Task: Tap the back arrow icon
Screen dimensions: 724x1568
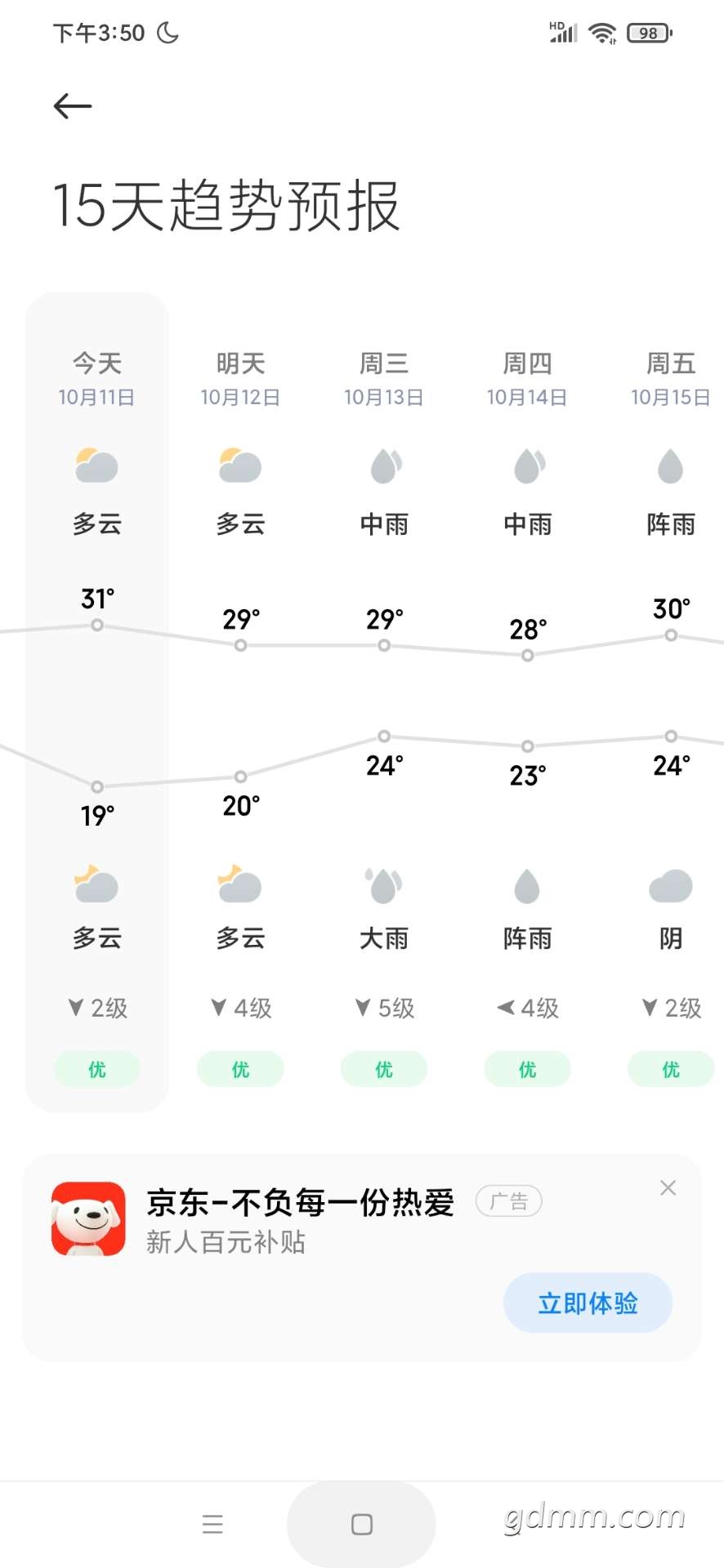Action: [x=73, y=106]
